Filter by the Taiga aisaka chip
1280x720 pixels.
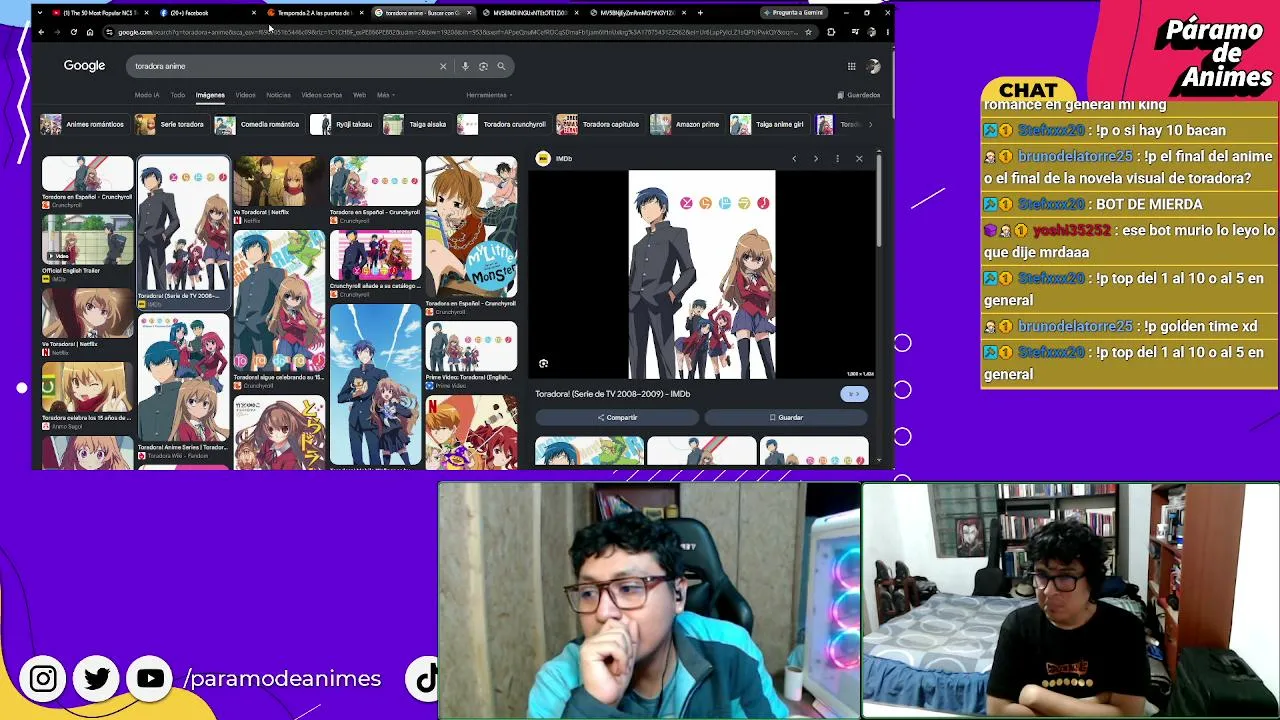[x=415, y=124]
